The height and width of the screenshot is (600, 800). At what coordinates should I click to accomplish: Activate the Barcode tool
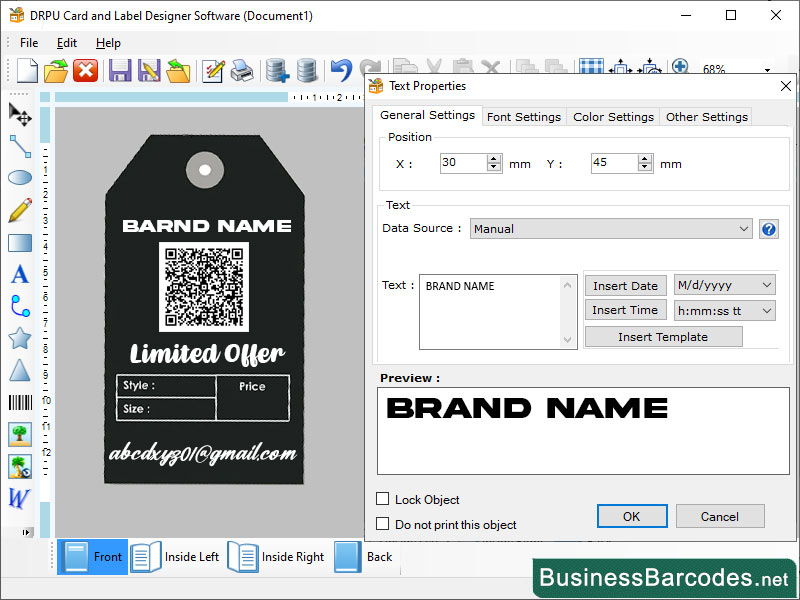(18, 402)
